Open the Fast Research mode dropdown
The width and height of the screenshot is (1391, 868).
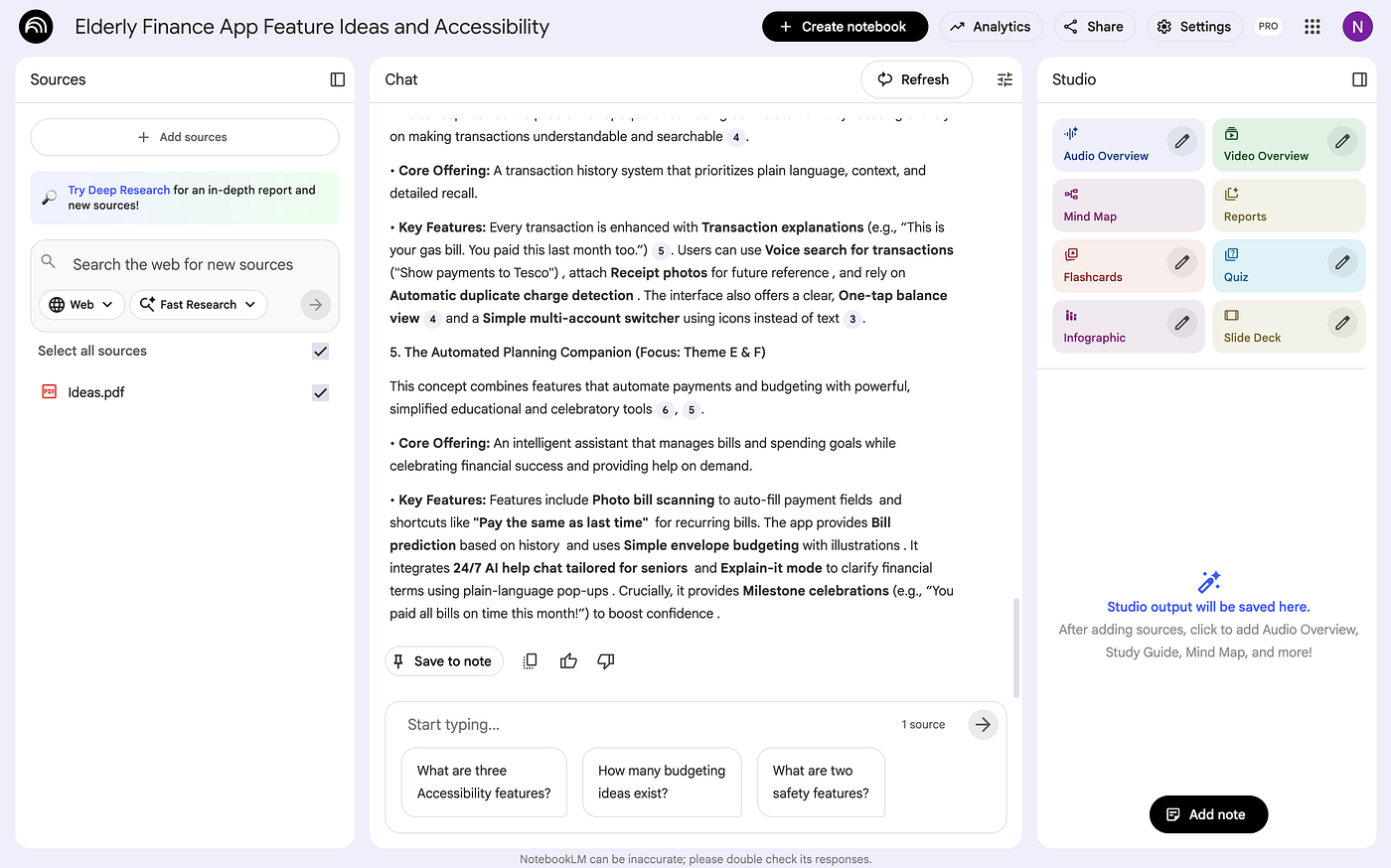tap(199, 305)
